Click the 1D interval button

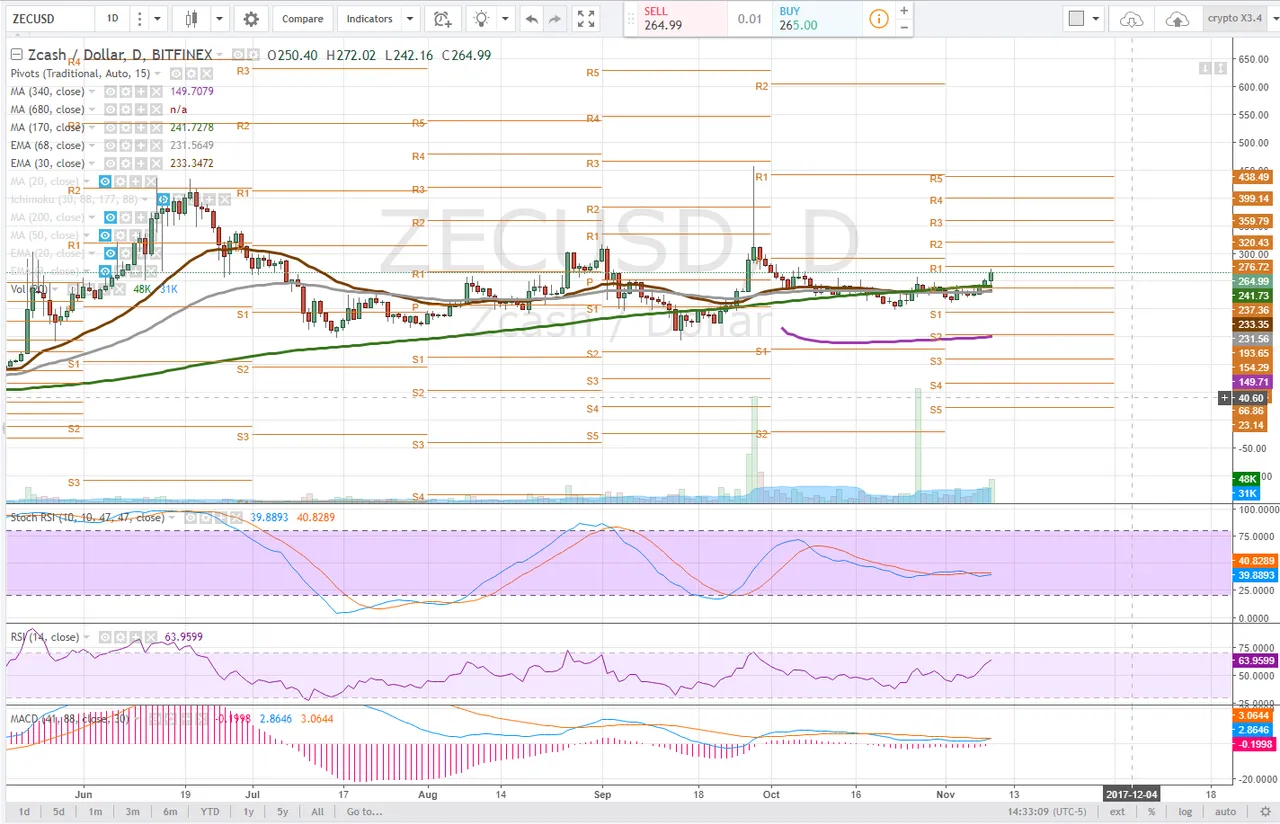pyautogui.click(x=112, y=19)
